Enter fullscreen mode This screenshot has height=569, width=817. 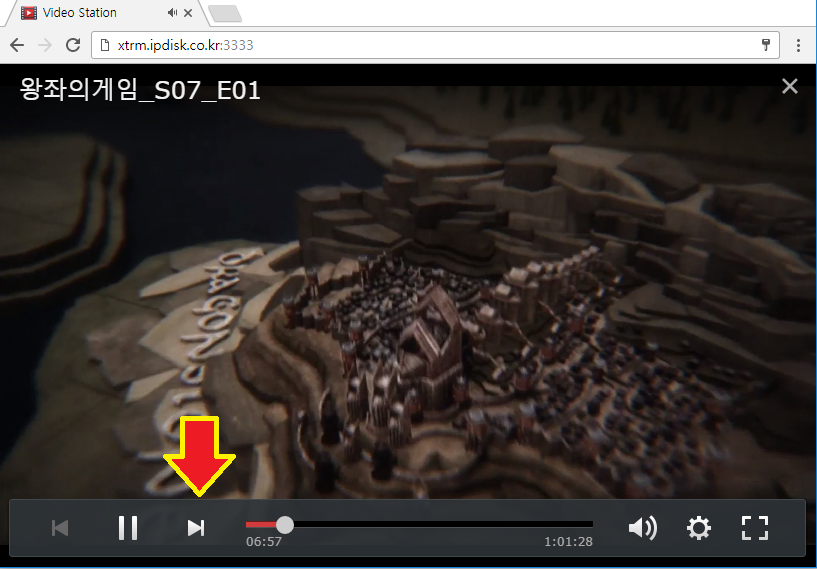point(754,528)
